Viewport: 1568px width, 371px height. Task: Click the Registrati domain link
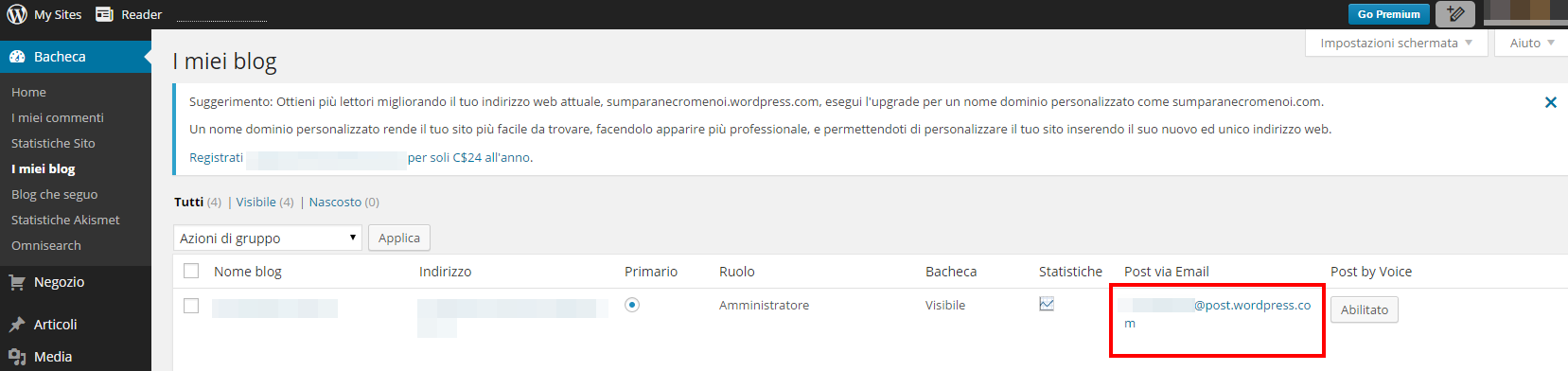pyautogui.click(x=216, y=157)
